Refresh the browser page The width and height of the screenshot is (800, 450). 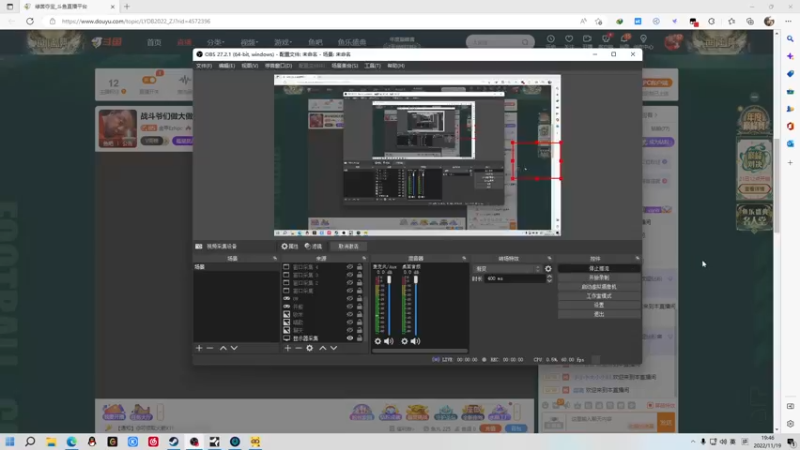pos(30,21)
